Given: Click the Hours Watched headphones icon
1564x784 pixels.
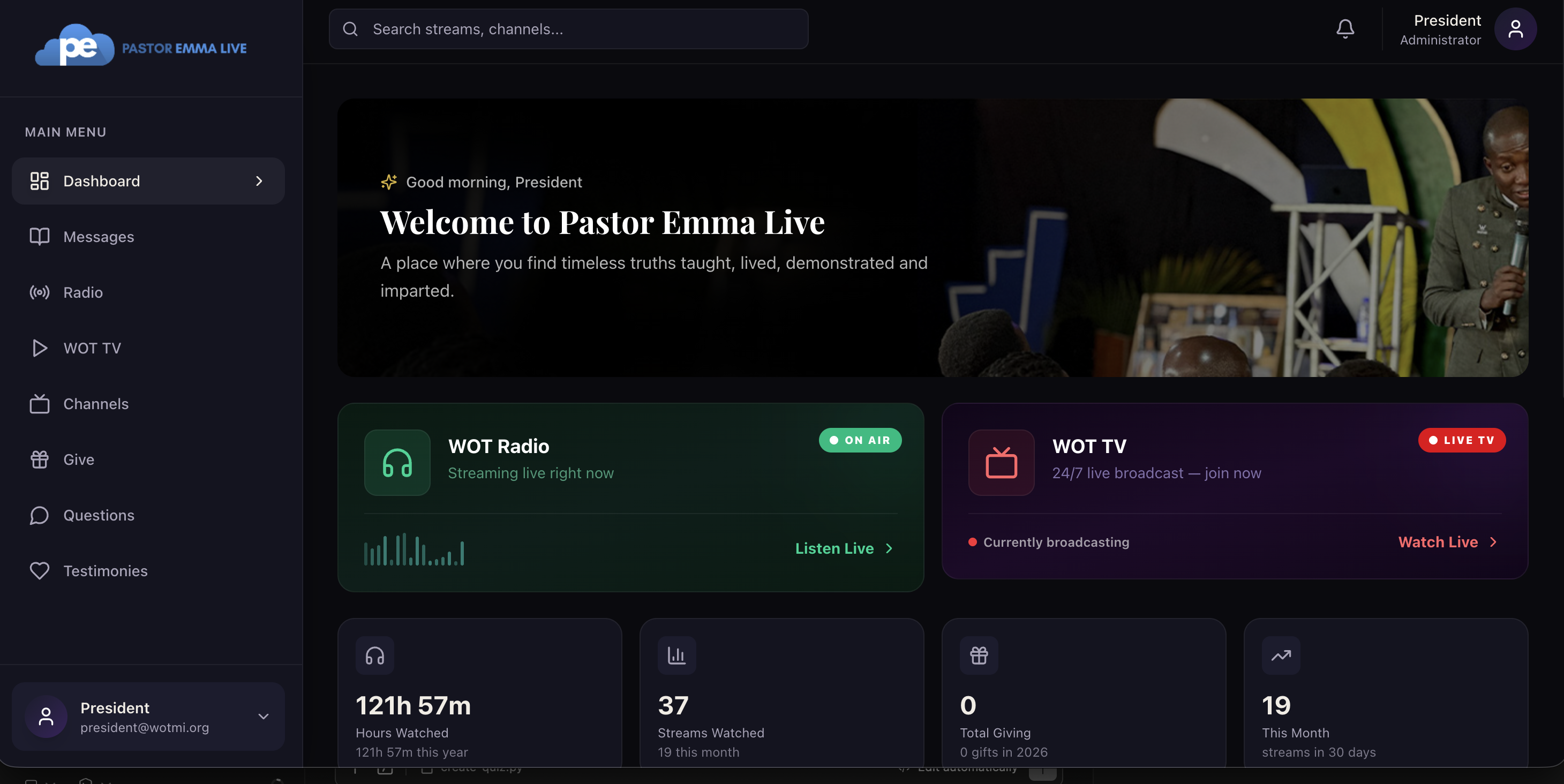Looking at the screenshot, I should point(374,655).
